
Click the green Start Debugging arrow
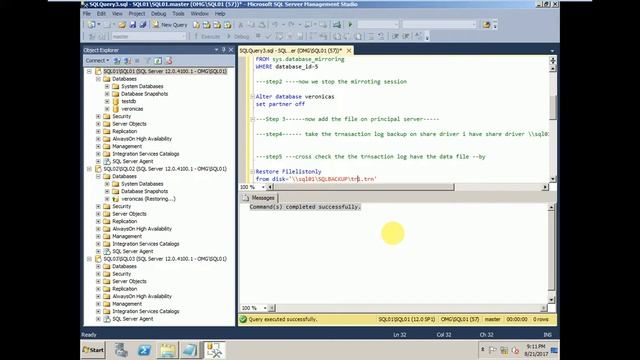click(350, 25)
